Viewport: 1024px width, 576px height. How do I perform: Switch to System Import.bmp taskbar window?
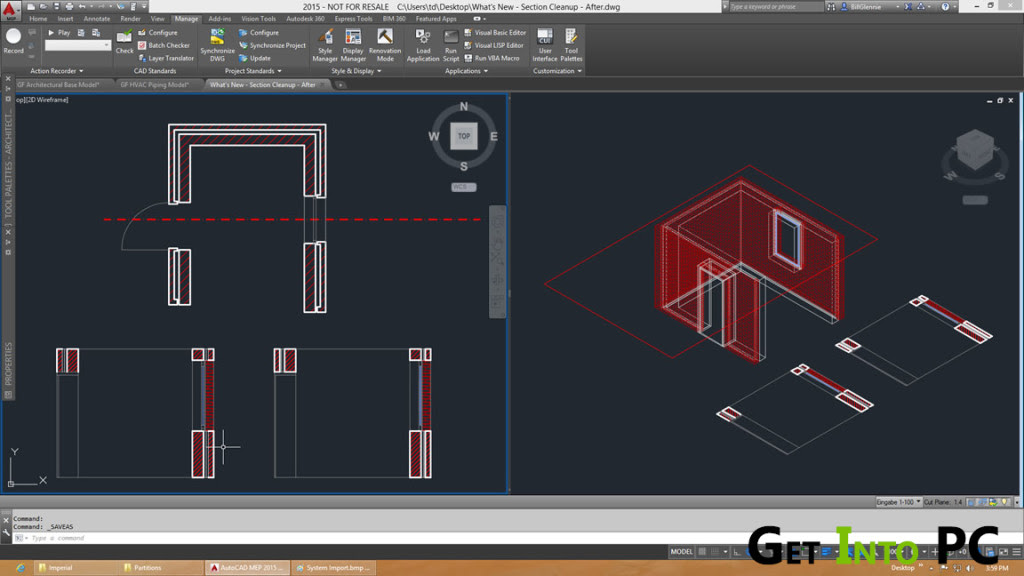click(334, 568)
